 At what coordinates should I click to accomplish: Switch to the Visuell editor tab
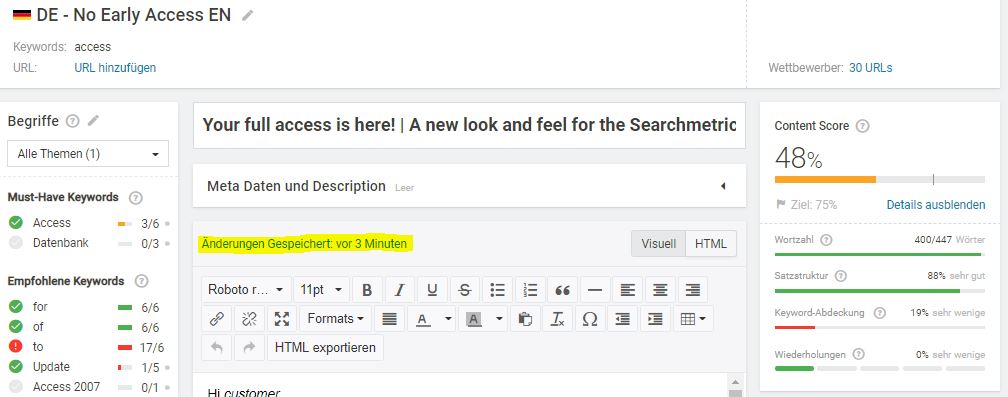pyautogui.click(x=658, y=243)
